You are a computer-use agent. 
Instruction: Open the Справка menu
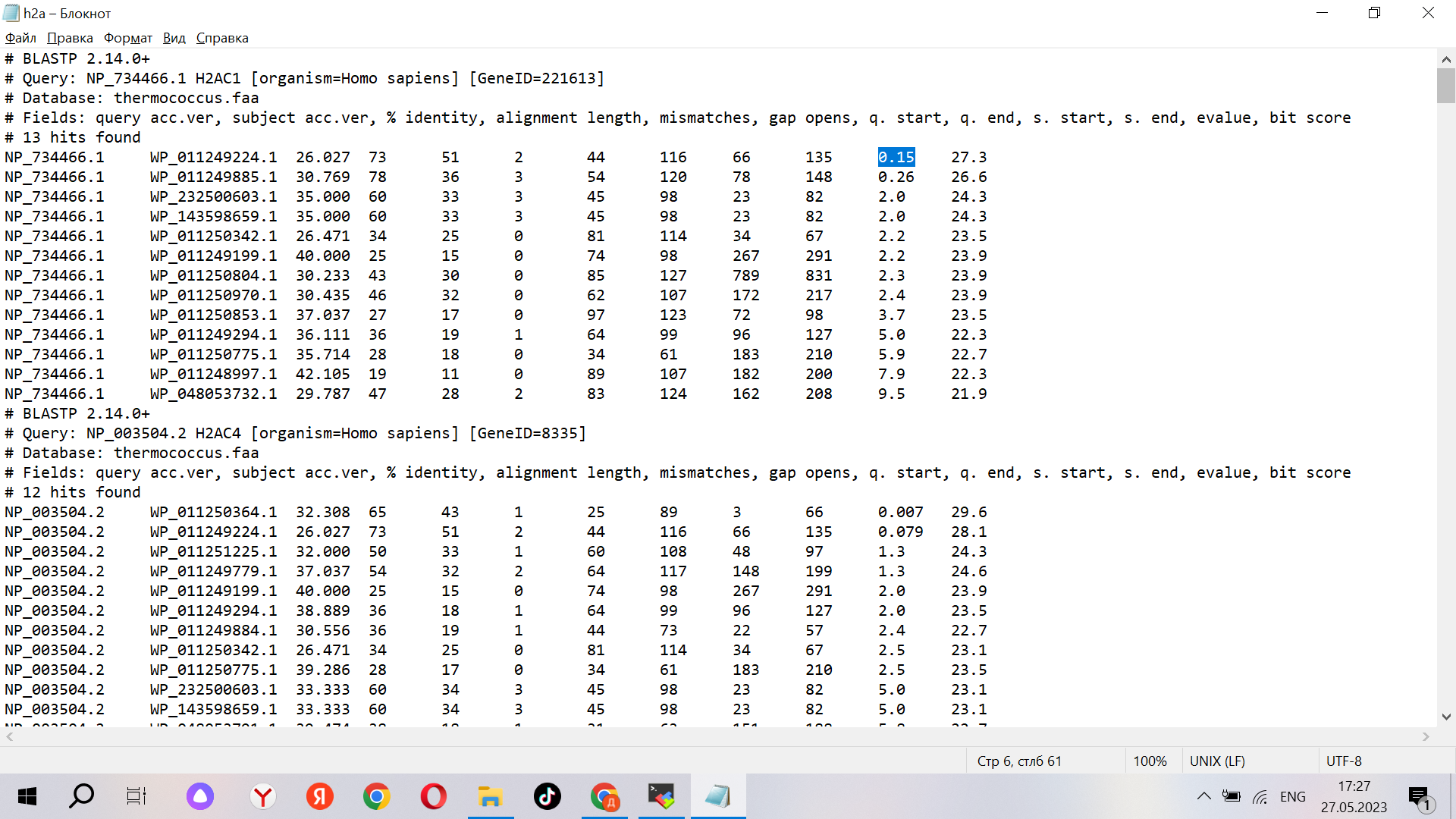221,38
